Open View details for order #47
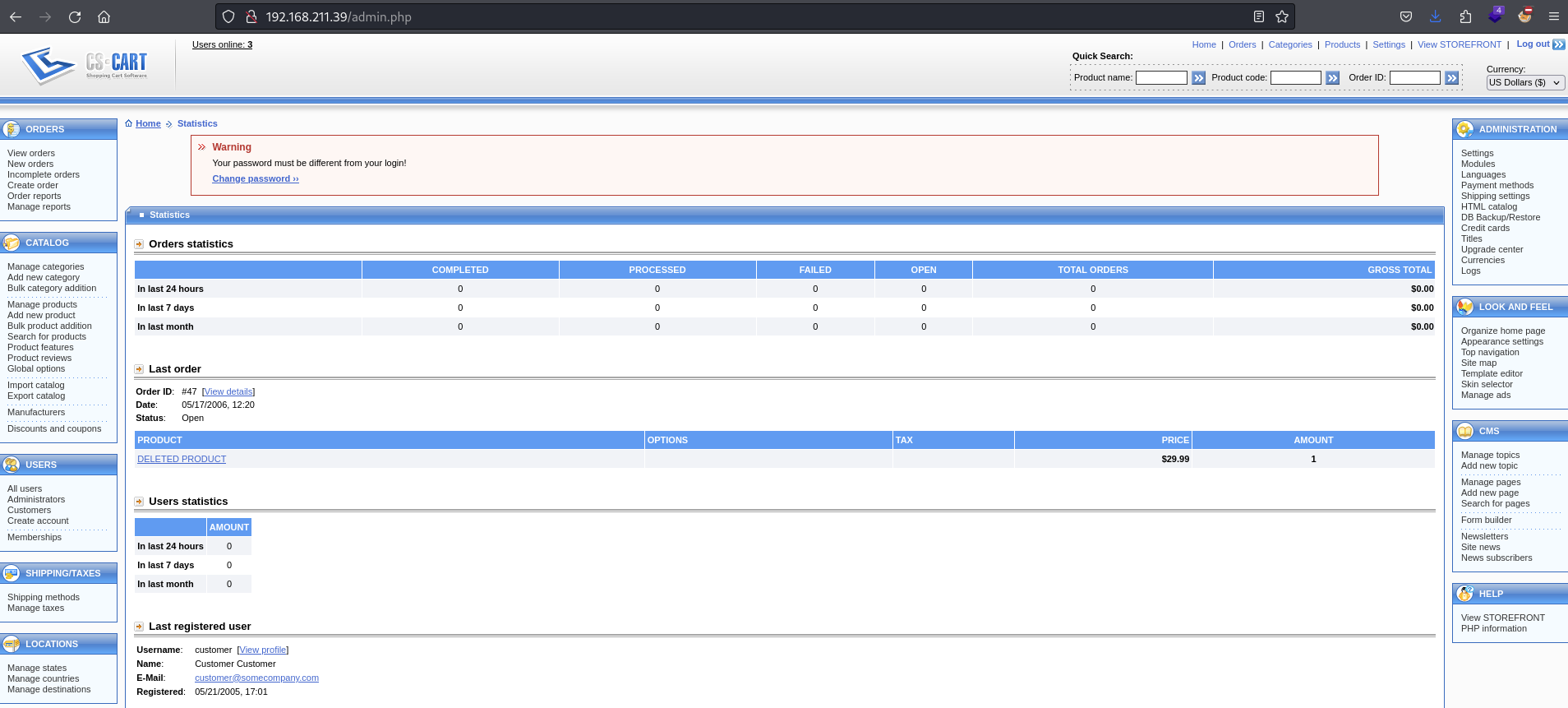Viewport: 1568px width, 708px height. click(228, 391)
